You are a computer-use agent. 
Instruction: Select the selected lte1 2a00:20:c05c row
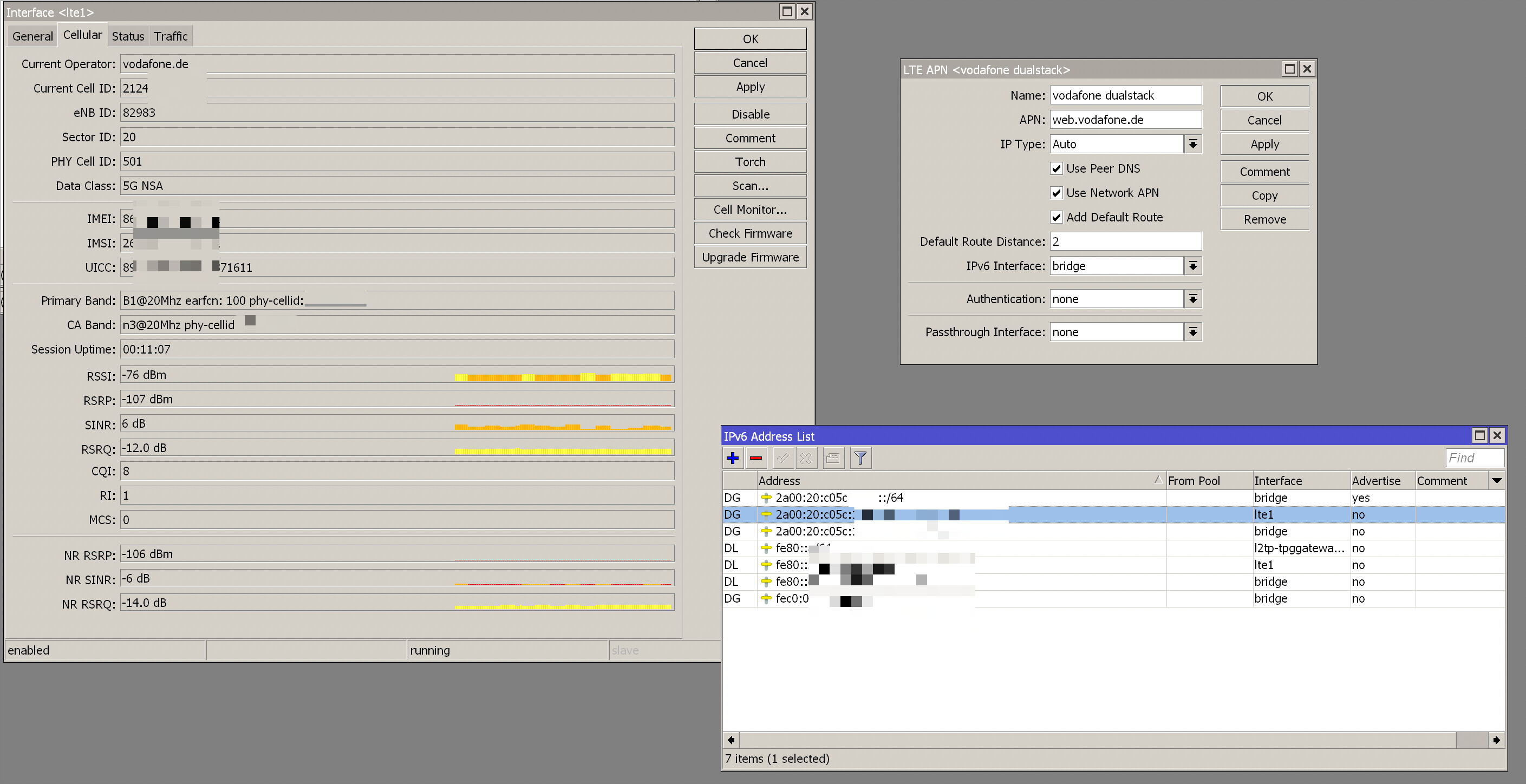pos(1114,514)
